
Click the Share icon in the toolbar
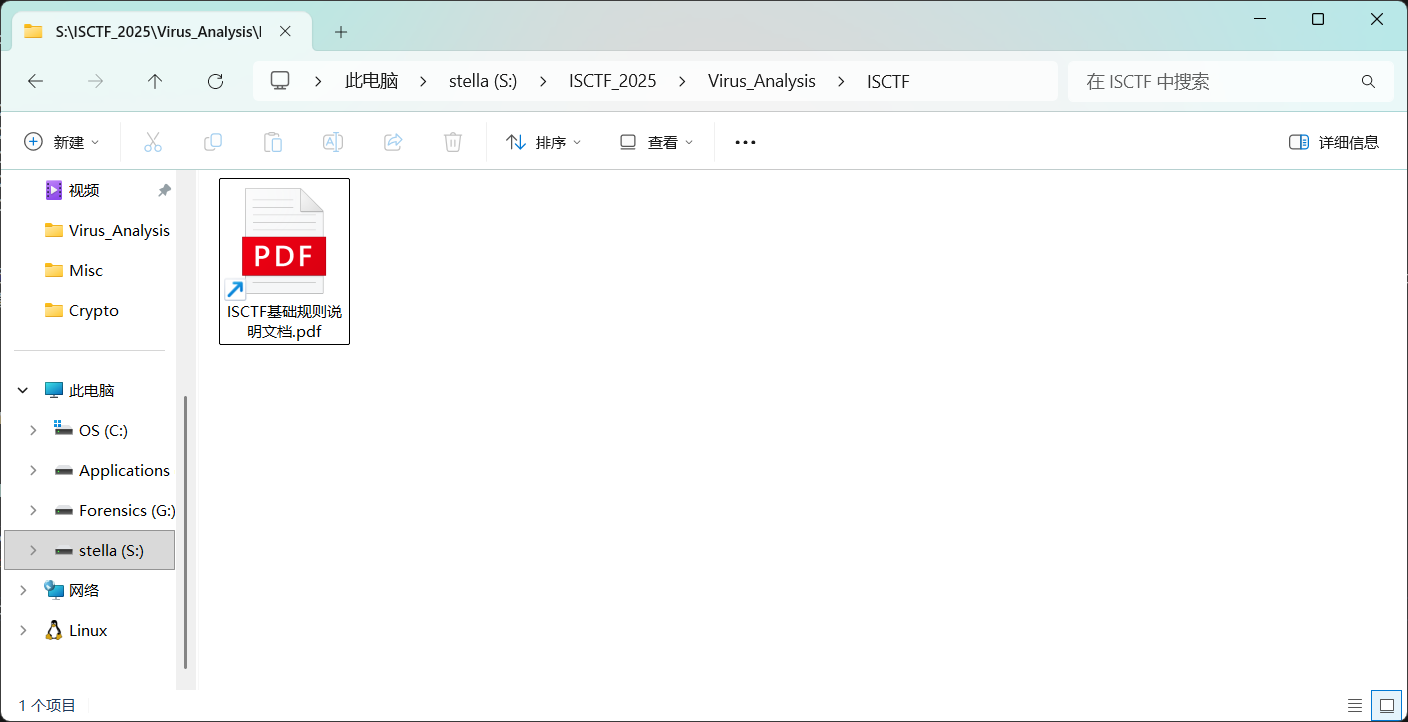(x=392, y=141)
